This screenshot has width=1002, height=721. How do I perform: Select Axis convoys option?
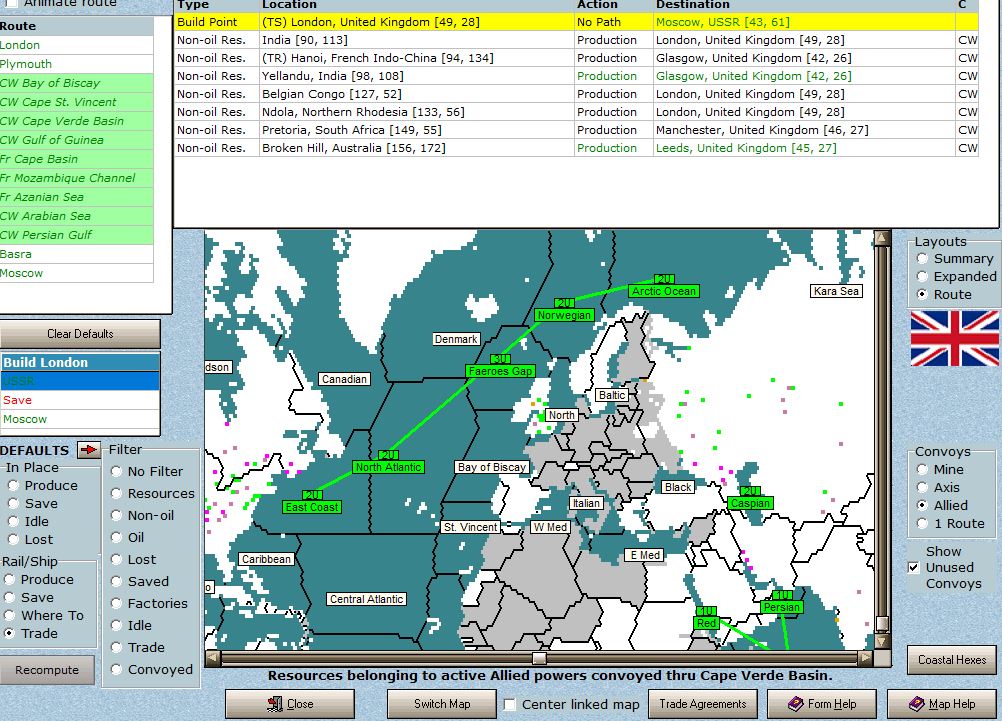point(922,488)
